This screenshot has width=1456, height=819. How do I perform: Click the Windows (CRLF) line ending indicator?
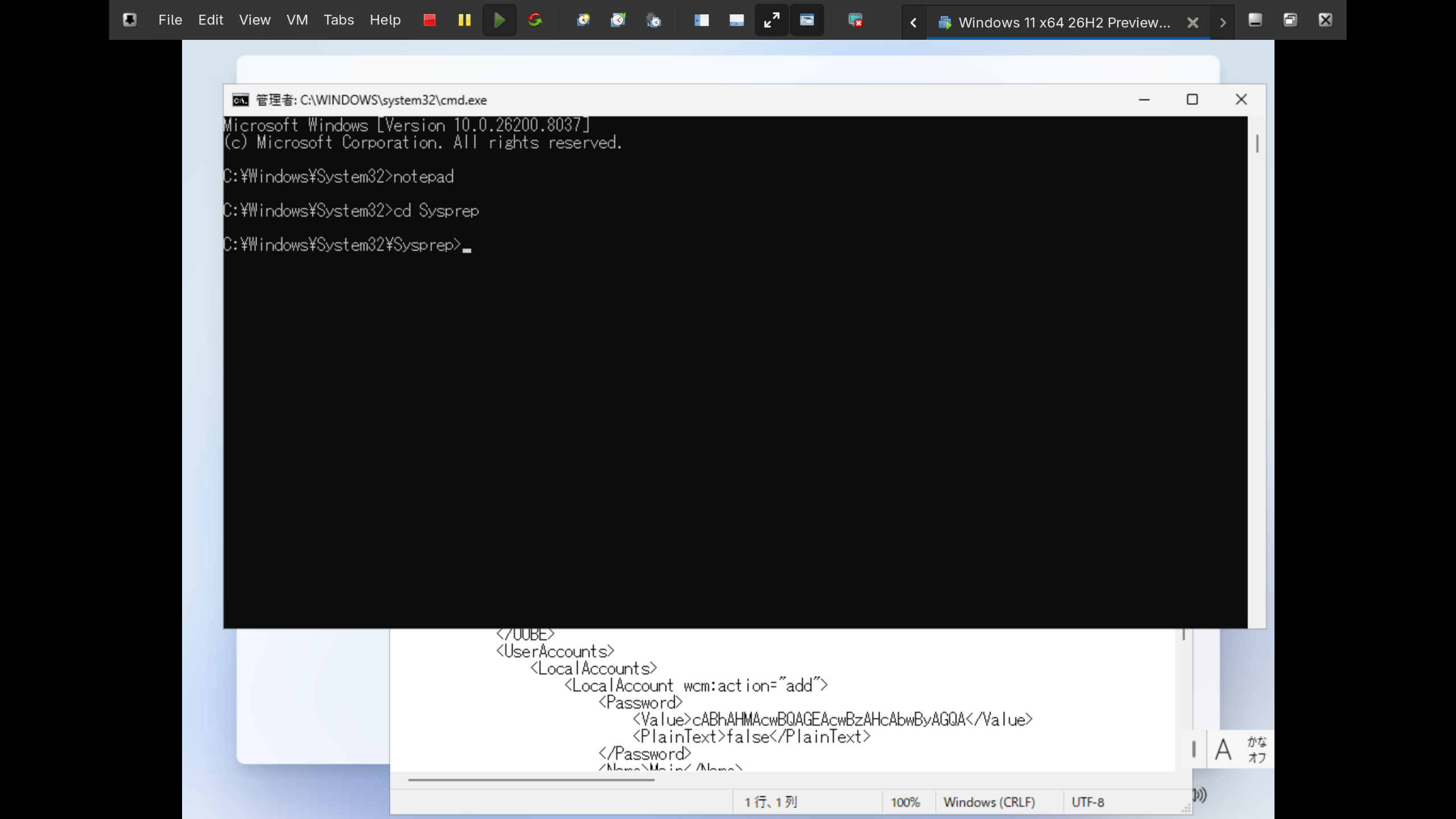989,802
